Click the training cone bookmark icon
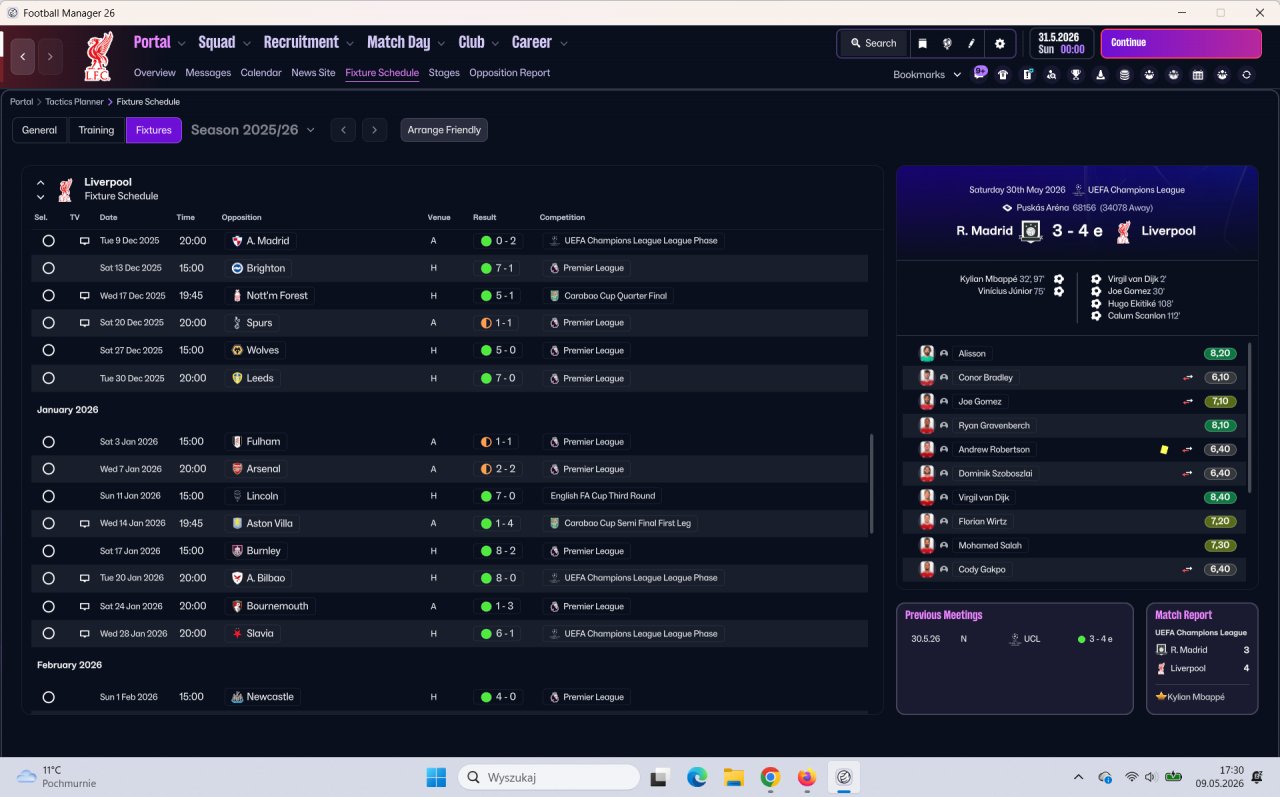1280x797 pixels. tap(1100, 74)
